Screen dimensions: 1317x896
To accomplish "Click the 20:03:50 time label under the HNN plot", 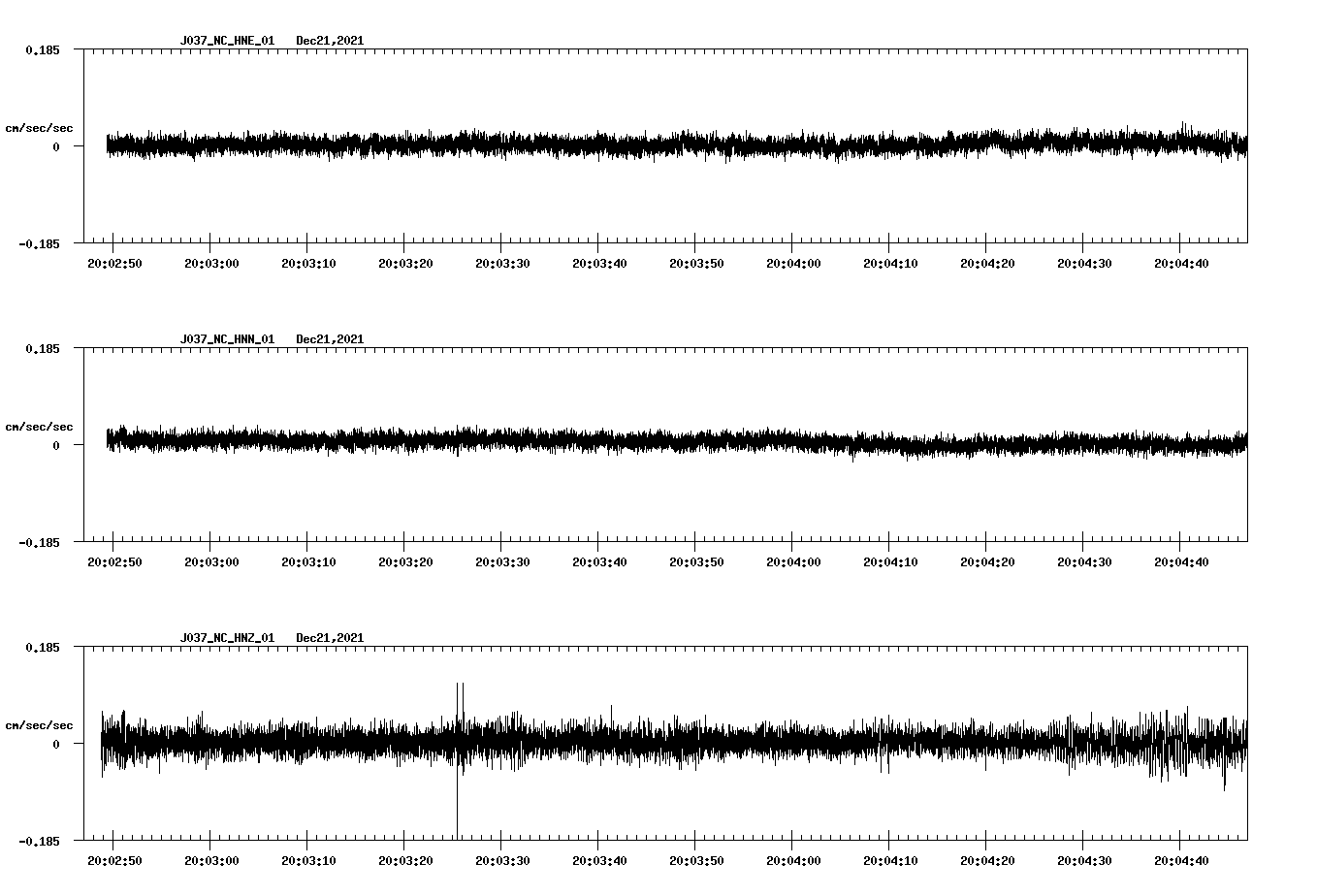I will [x=696, y=562].
